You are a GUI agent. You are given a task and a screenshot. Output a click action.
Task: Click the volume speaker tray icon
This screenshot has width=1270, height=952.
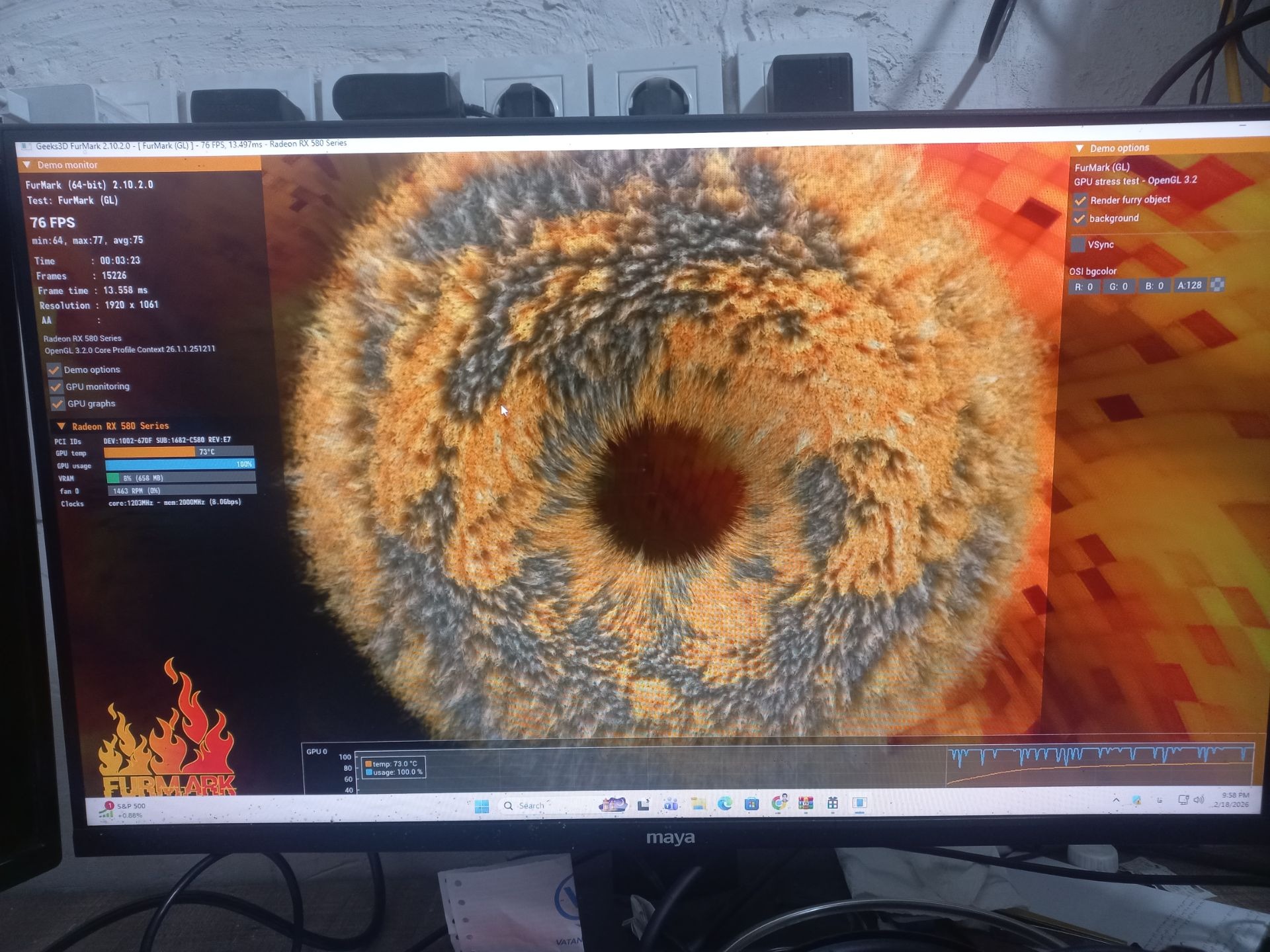point(1199,800)
